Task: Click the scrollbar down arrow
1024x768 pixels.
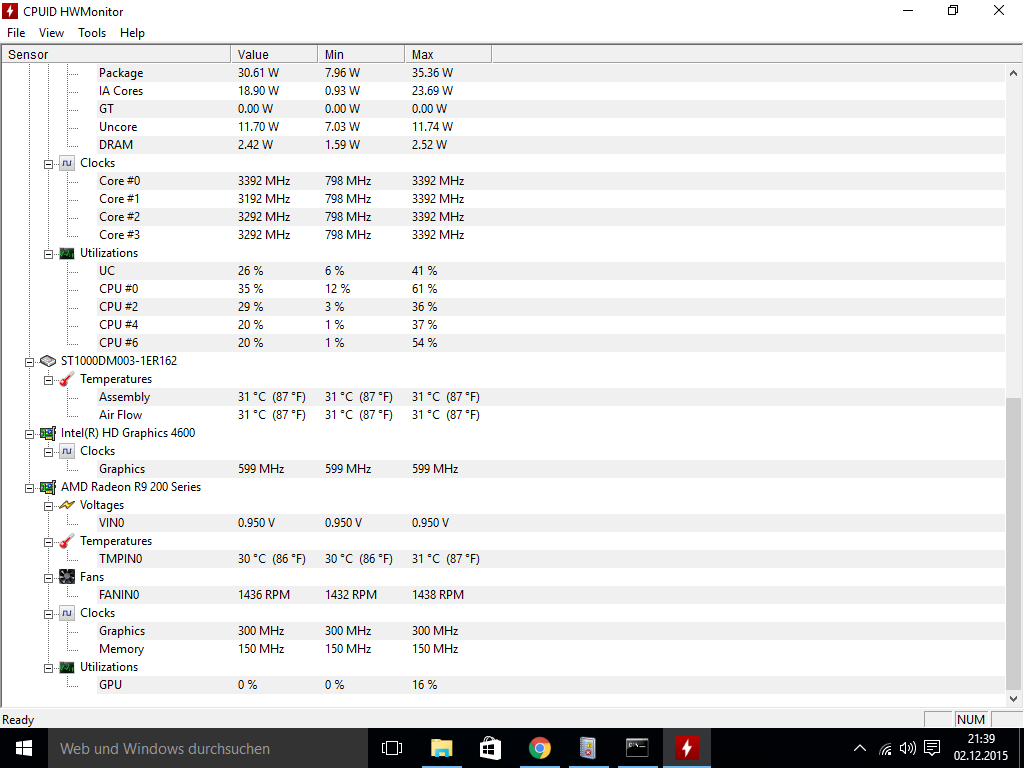Action: click(1013, 698)
